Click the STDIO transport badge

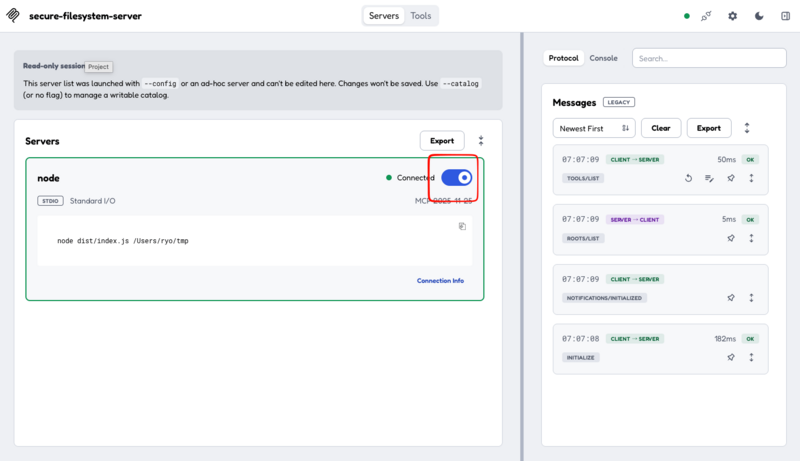point(50,201)
